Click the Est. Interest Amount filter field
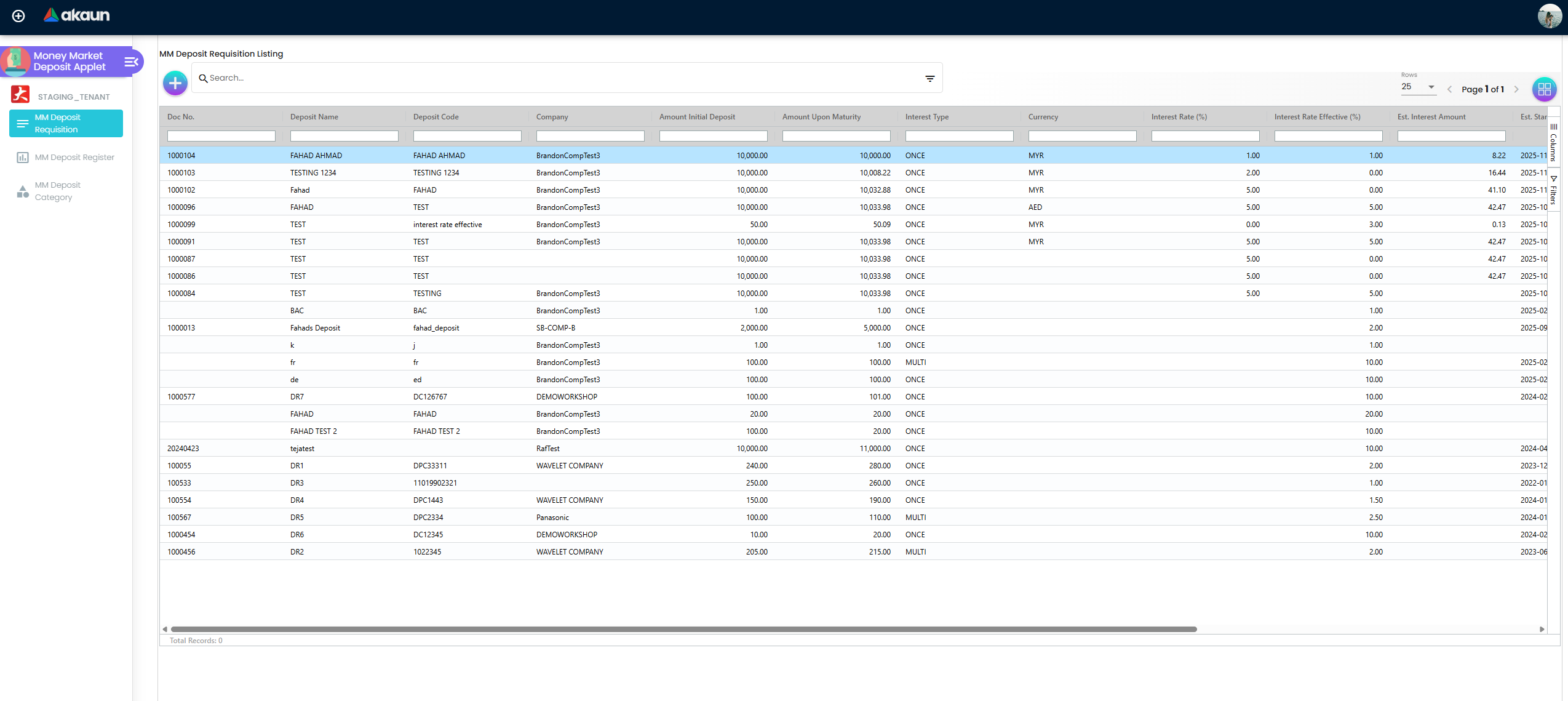 [1452, 136]
